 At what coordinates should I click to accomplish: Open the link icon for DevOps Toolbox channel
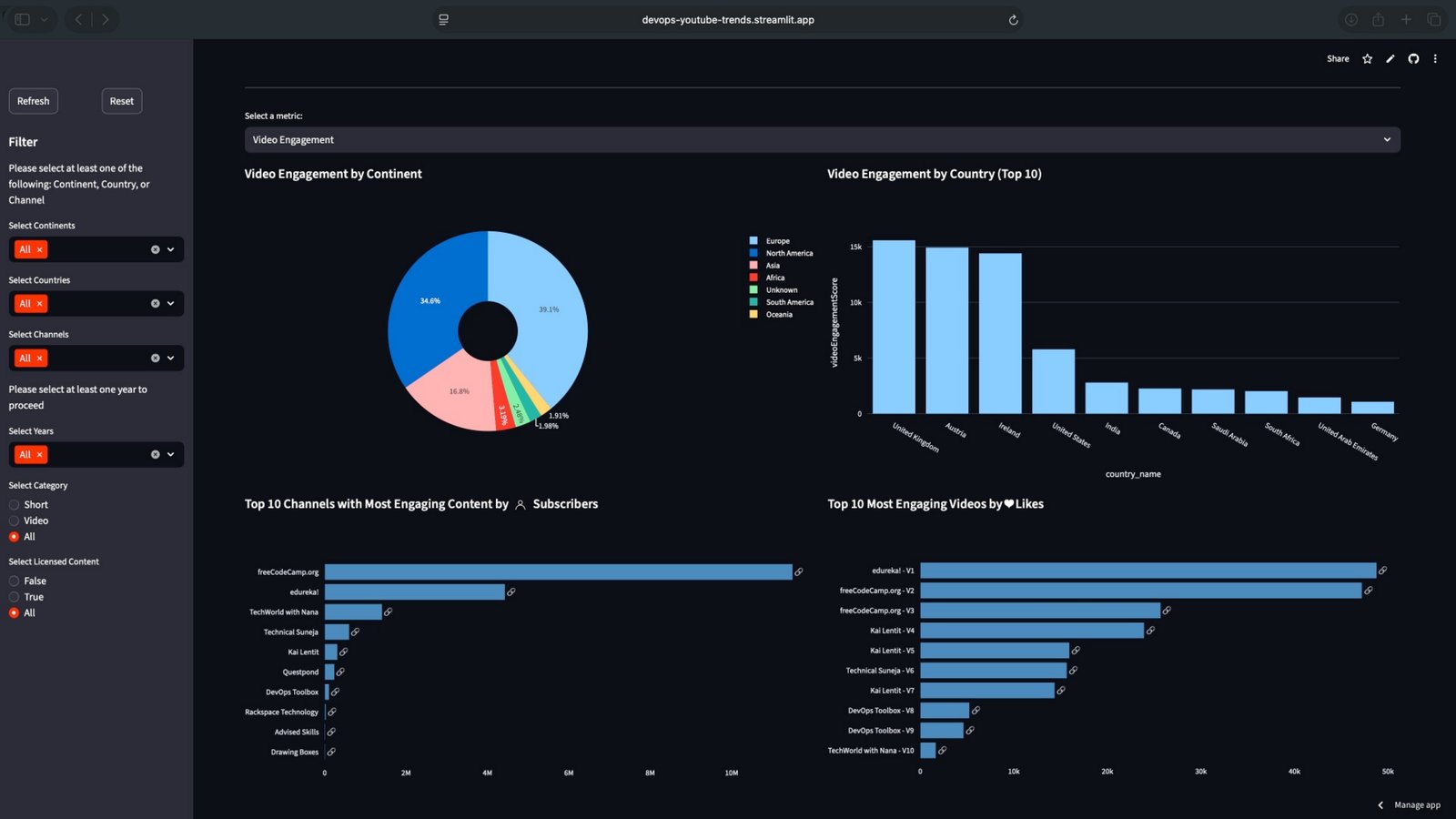tap(336, 693)
